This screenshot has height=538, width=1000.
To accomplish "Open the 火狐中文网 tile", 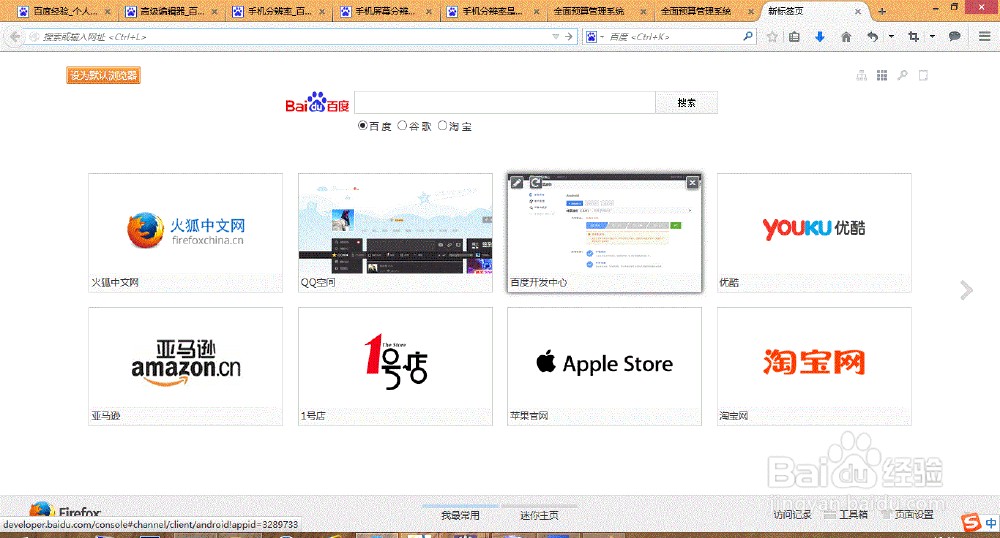I will (186, 233).
